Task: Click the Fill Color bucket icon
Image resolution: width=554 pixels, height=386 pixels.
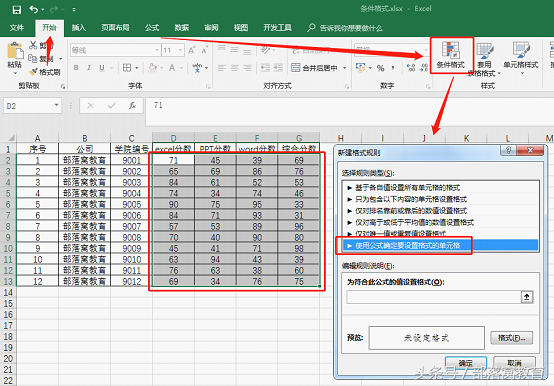Action: [153, 67]
